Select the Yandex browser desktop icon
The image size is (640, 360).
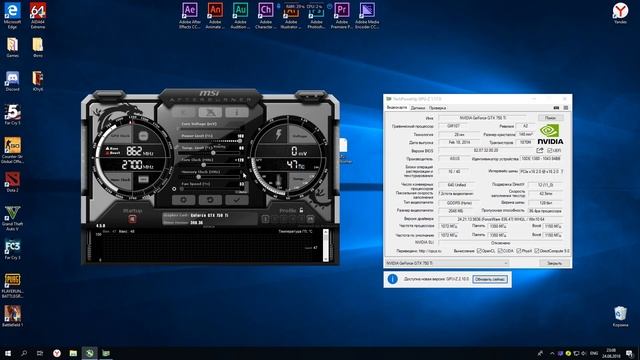[x=620, y=13]
